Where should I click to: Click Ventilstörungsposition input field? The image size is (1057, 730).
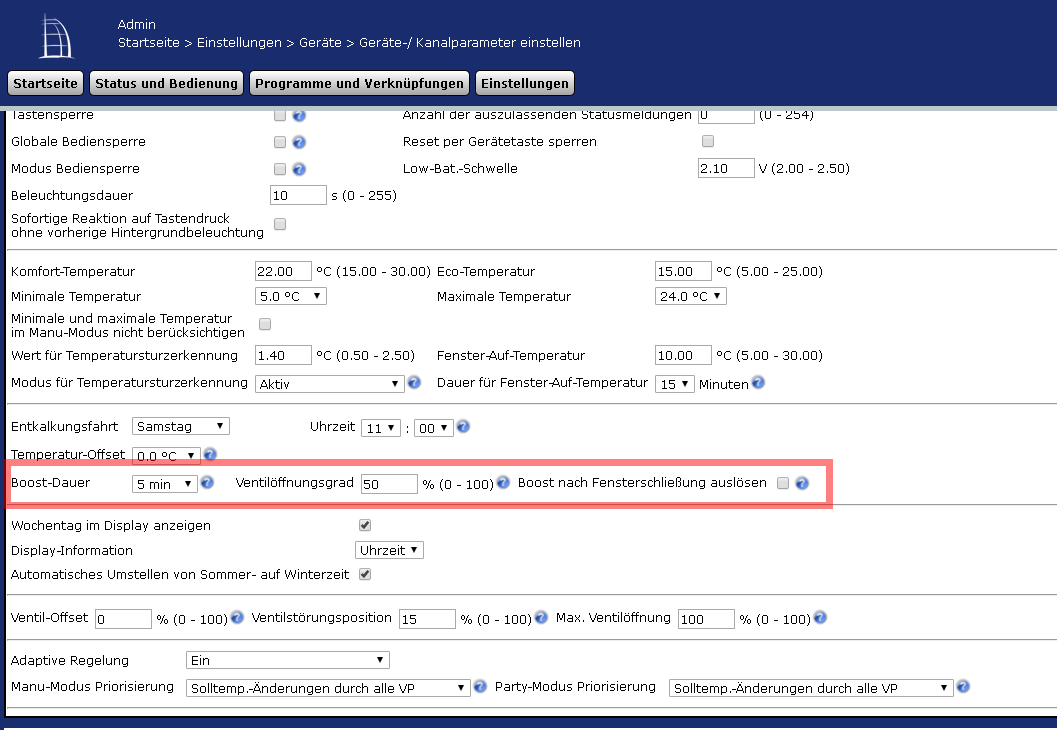(x=427, y=619)
